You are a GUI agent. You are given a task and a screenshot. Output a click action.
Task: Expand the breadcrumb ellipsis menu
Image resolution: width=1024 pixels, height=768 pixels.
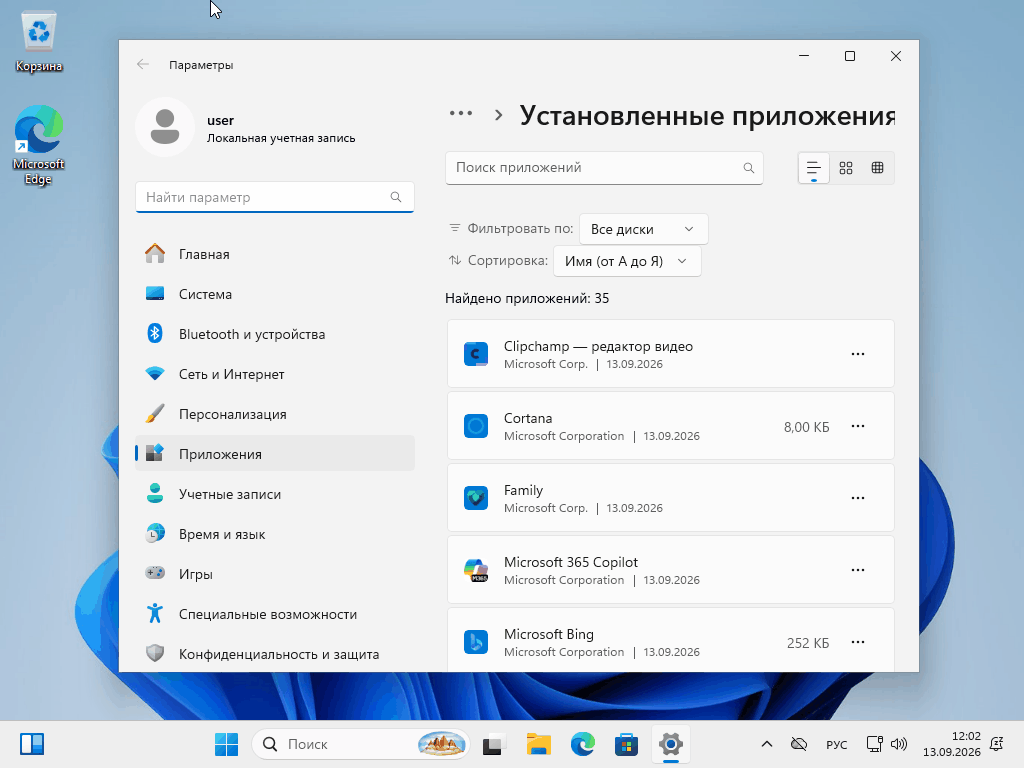(x=461, y=114)
